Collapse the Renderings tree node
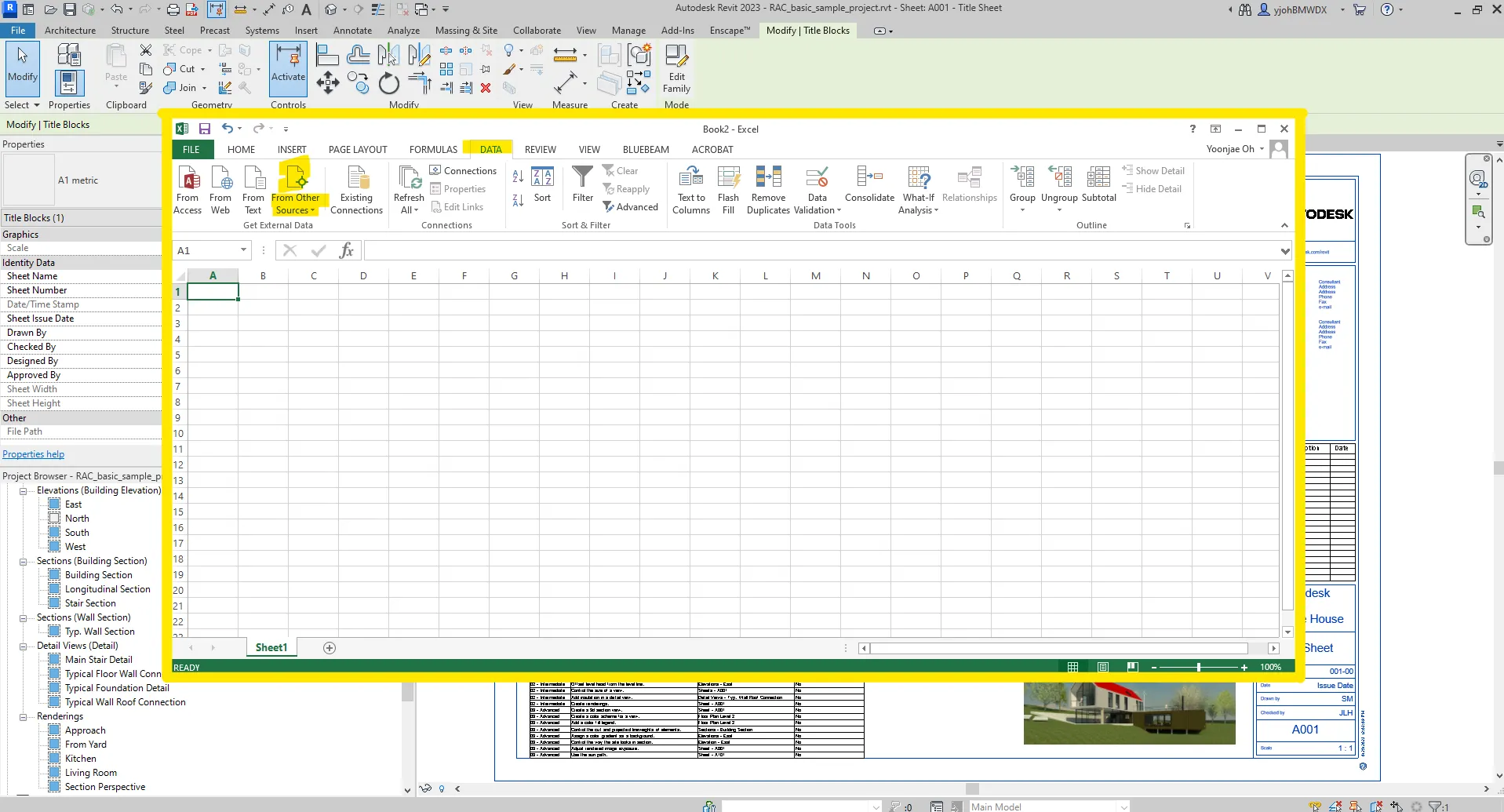1504x812 pixels. click(x=24, y=717)
